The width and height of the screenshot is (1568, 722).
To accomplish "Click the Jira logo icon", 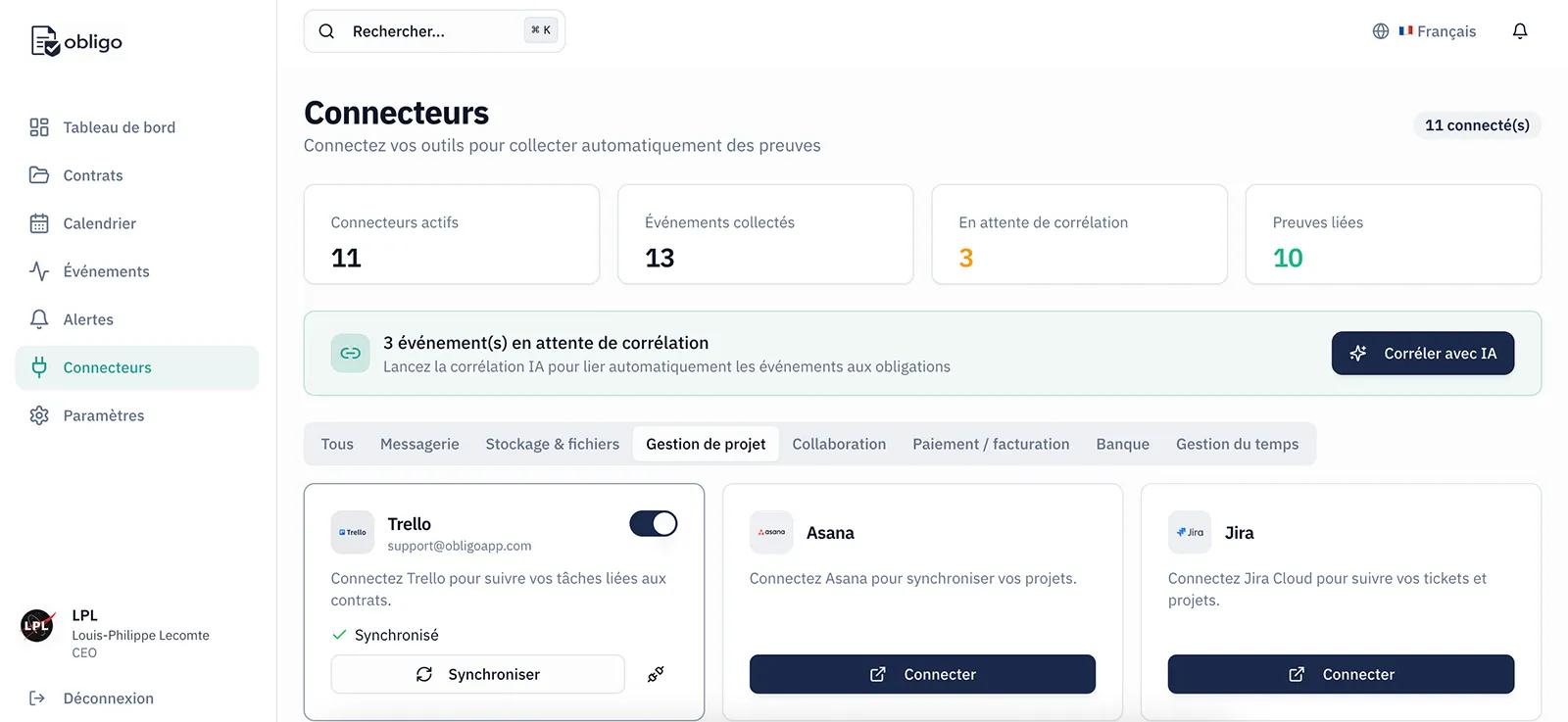I will click(1190, 532).
